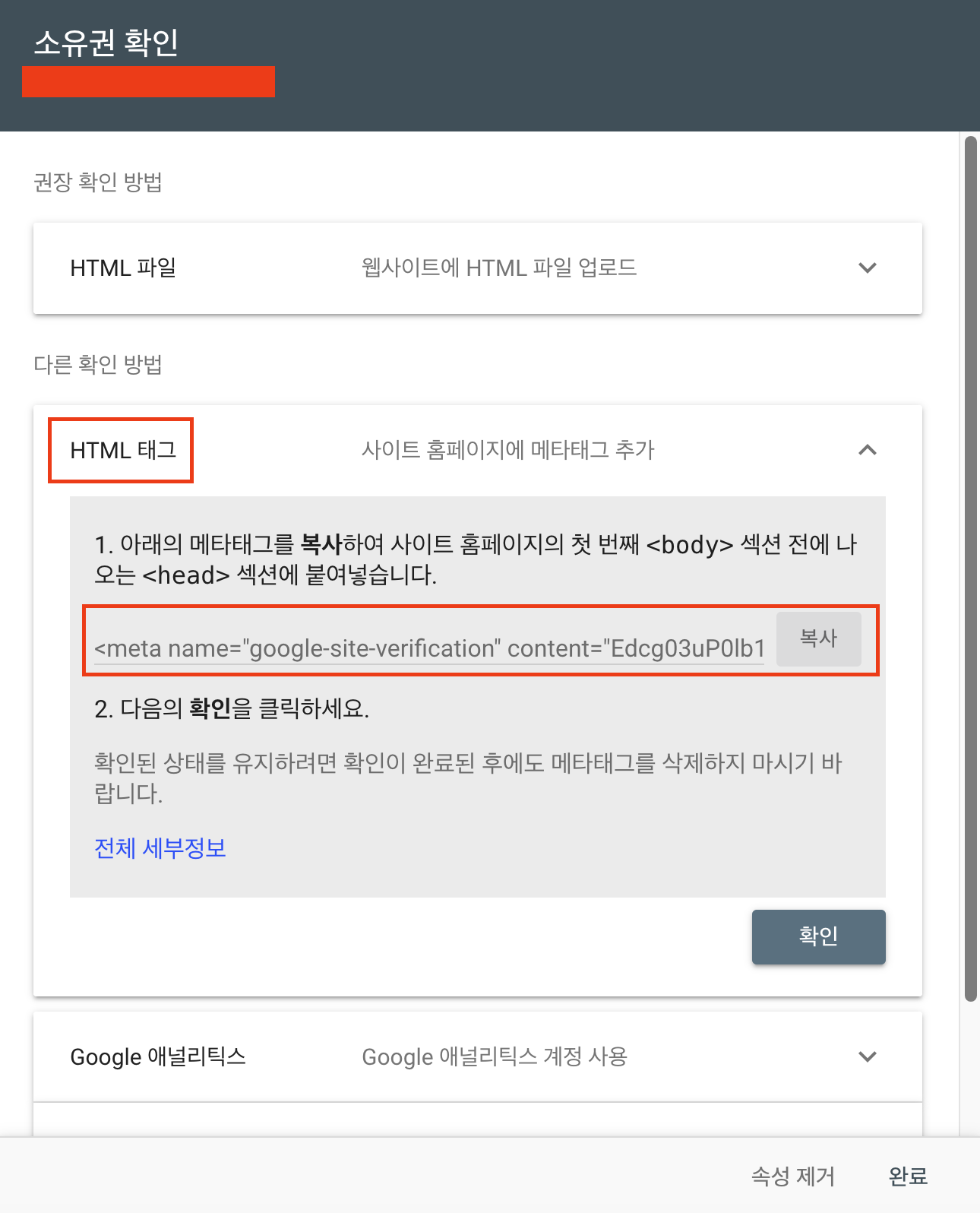This screenshot has width=980, height=1213.
Task: Click the 복사 button to copy meta tag
Action: pyautogui.click(x=818, y=638)
